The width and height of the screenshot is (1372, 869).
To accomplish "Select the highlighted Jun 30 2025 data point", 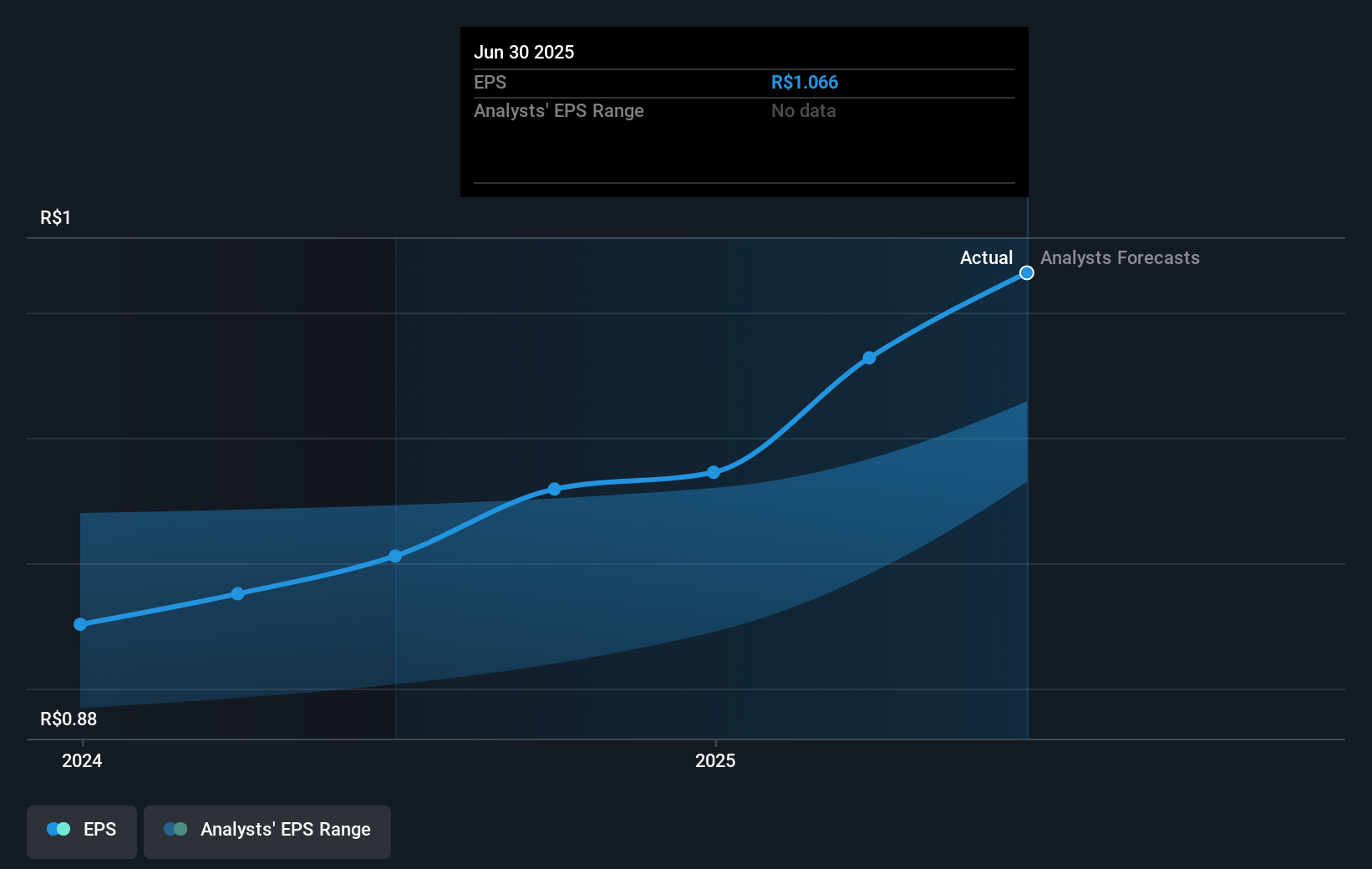I will (x=1026, y=272).
